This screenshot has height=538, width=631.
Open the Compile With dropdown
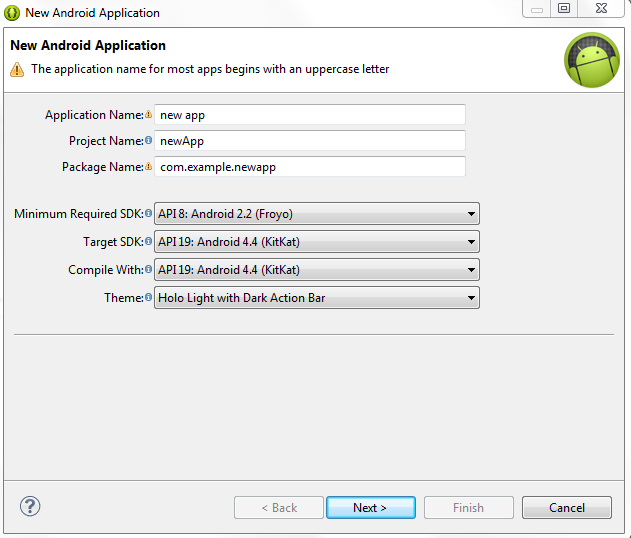point(317,270)
